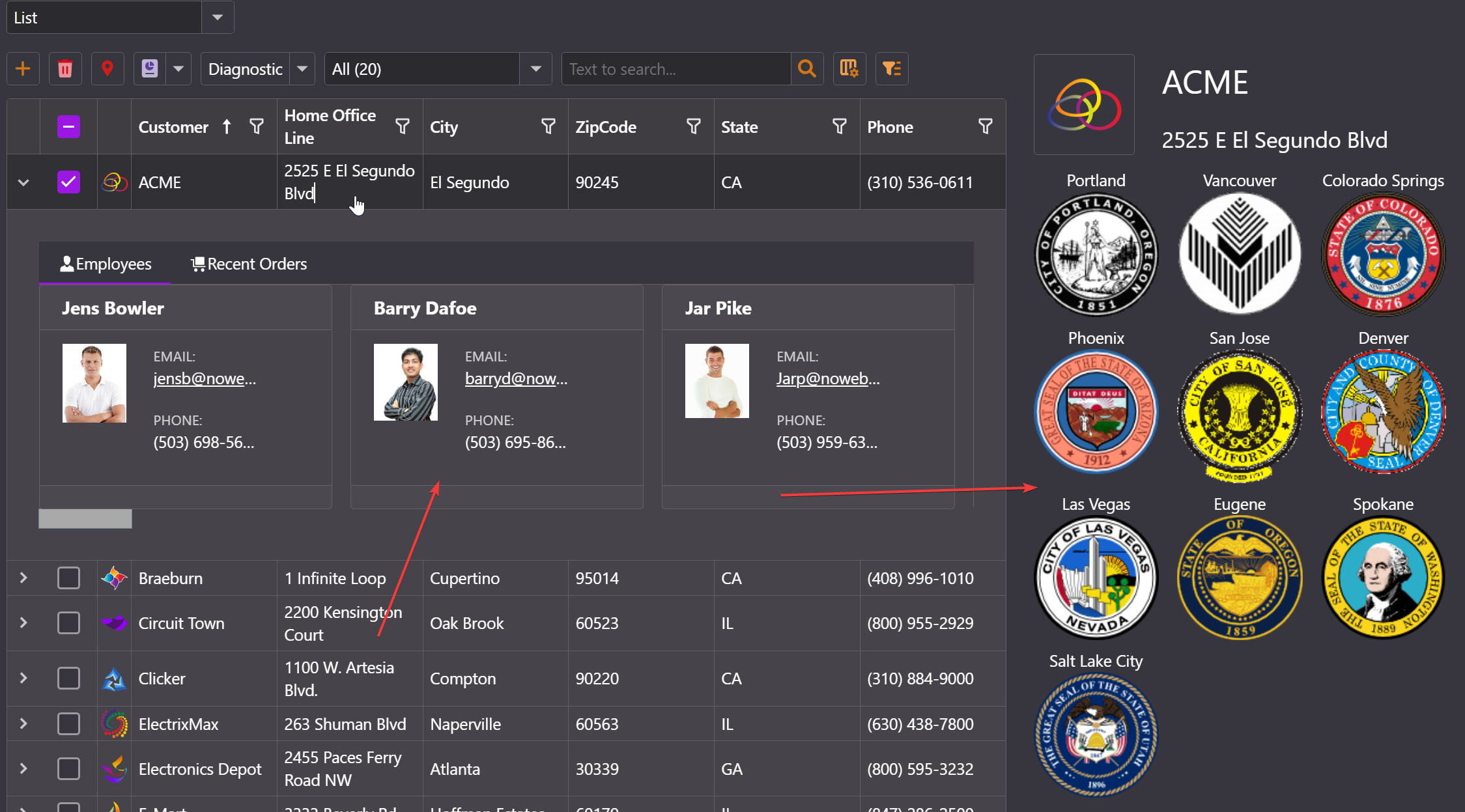The image size is (1465, 812).
Task: Expand the Circuit Town row details
Action: coord(23,623)
